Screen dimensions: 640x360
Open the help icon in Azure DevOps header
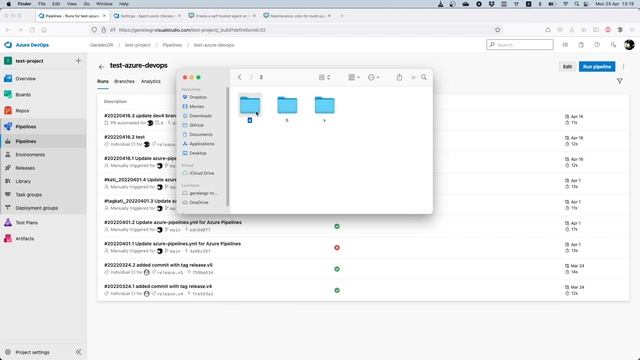click(x=597, y=44)
